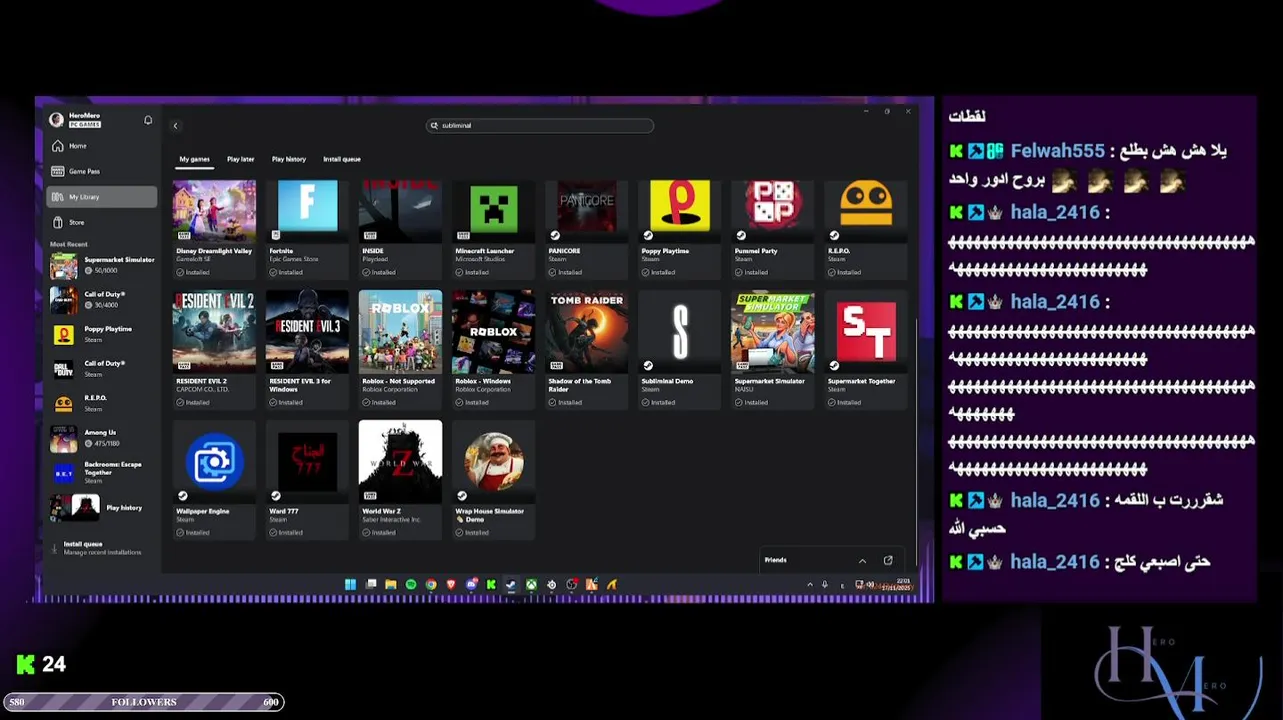The width and height of the screenshot is (1283, 720).
Task: Switch to Play later tab
Action: coord(240,159)
